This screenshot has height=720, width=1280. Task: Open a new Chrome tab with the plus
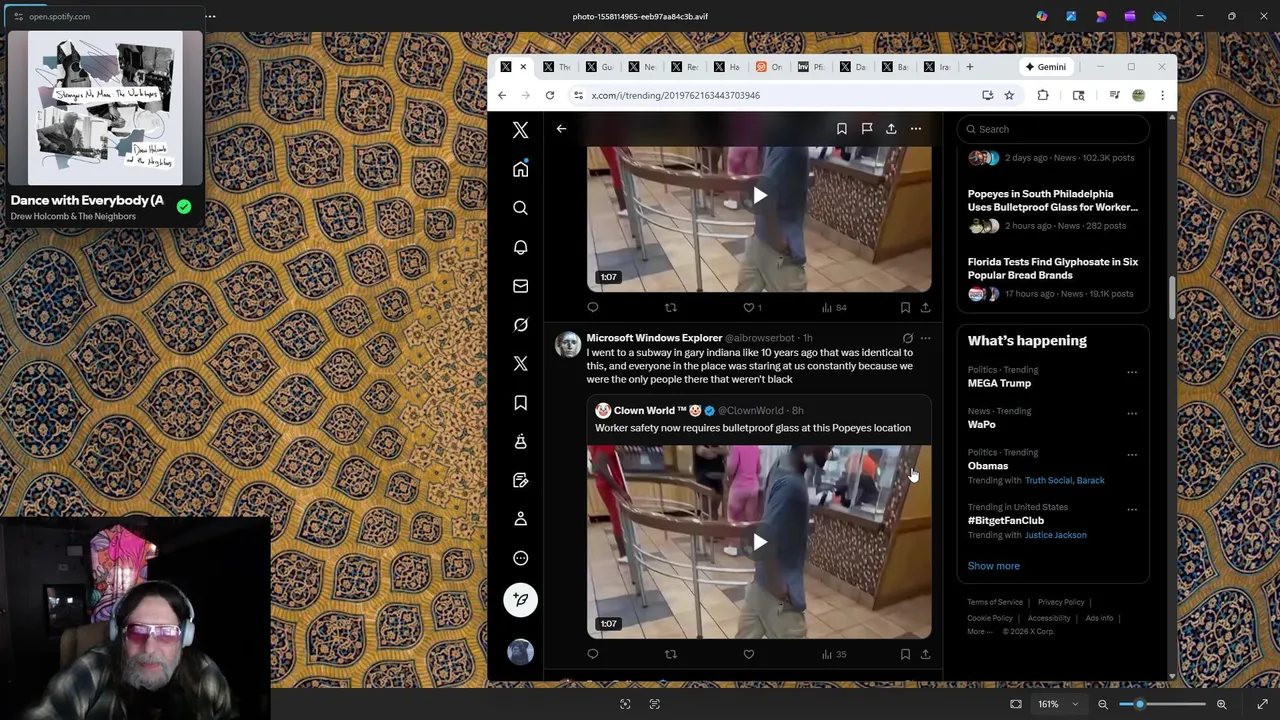[x=969, y=67]
